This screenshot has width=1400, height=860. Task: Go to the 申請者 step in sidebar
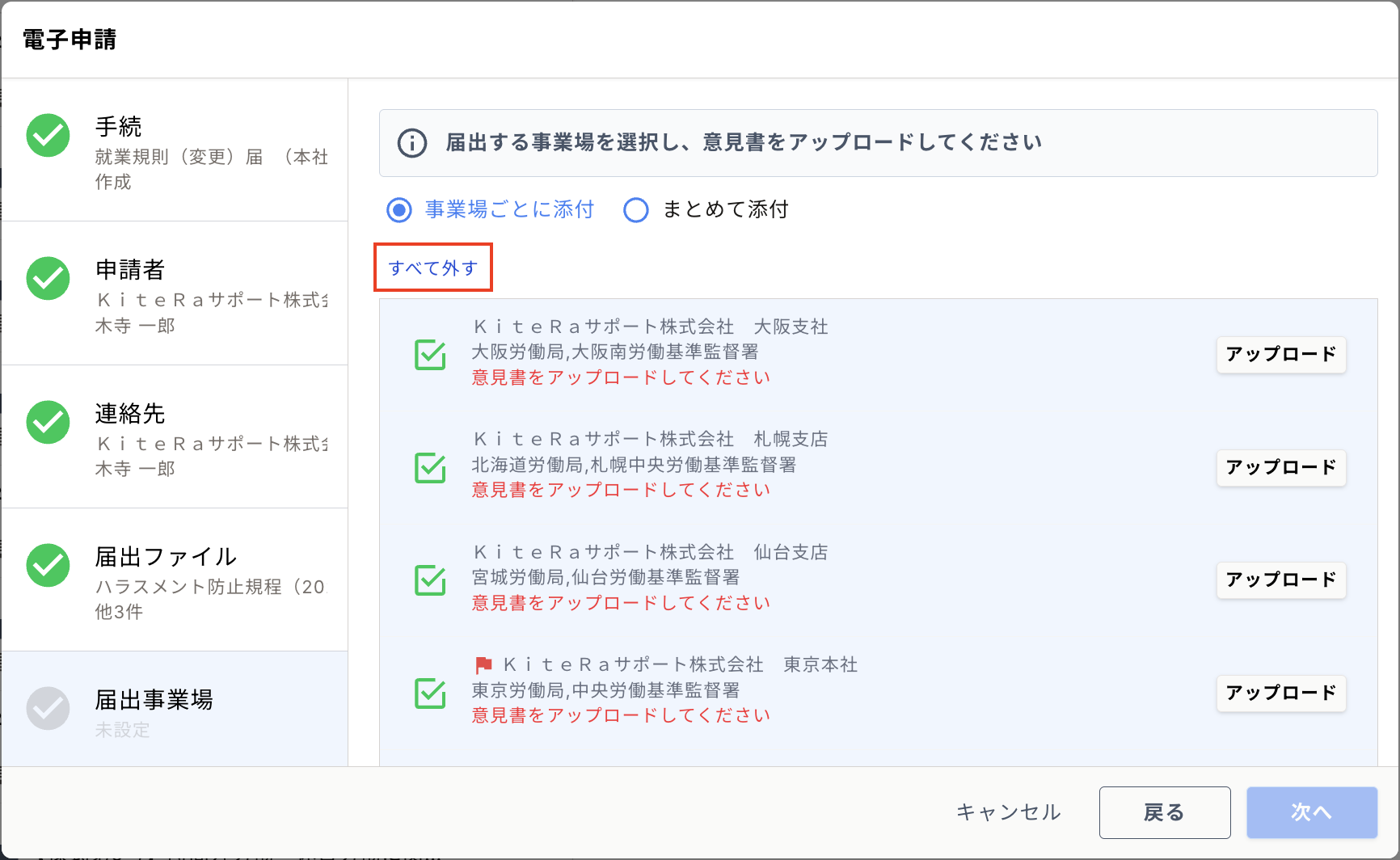(x=175, y=293)
